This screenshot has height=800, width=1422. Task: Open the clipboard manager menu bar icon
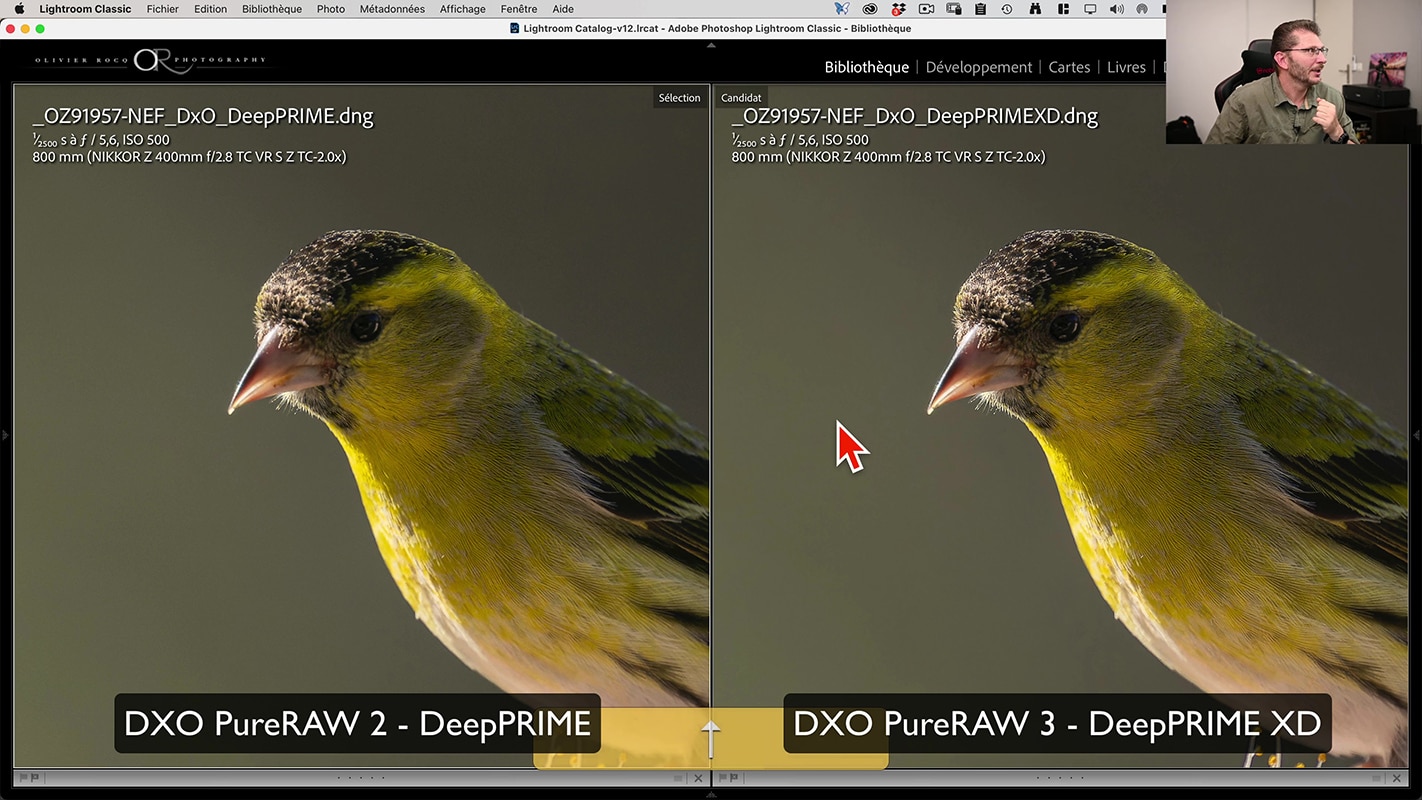coord(980,9)
